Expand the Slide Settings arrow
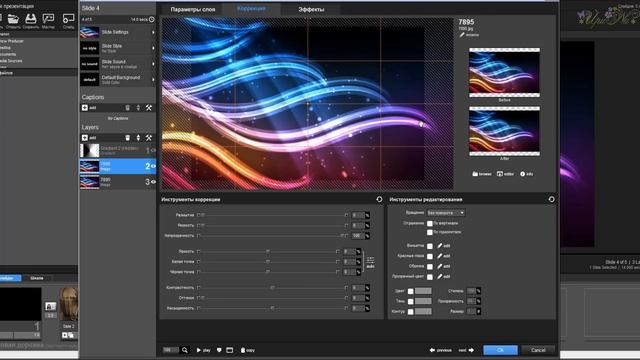The height and width of the screenshot is (360, 640). [153, 32]
